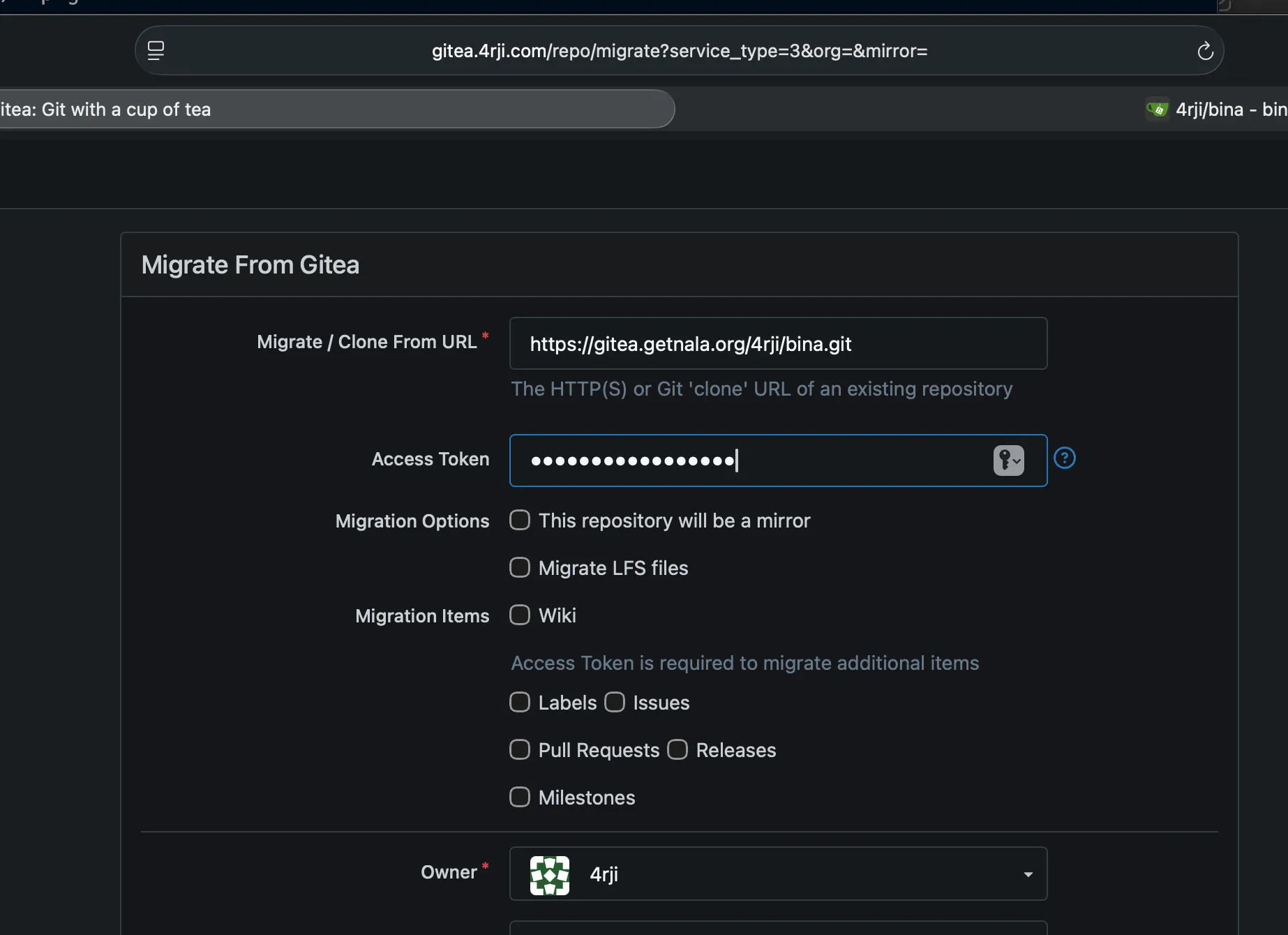
Task: Enable the Releases migration checkbox
Action: coord(677,749)
